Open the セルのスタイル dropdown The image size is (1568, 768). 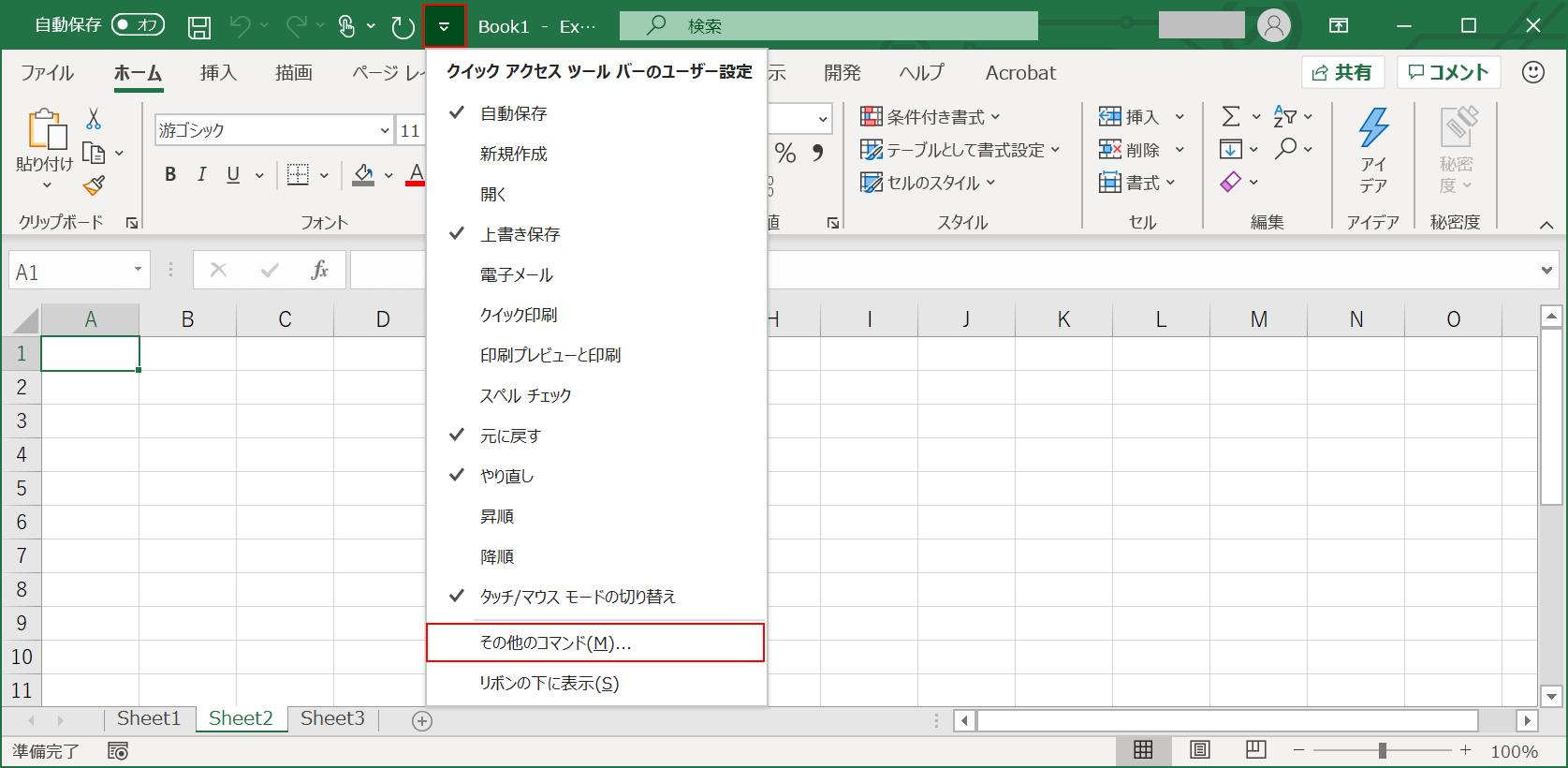(990, 183)
